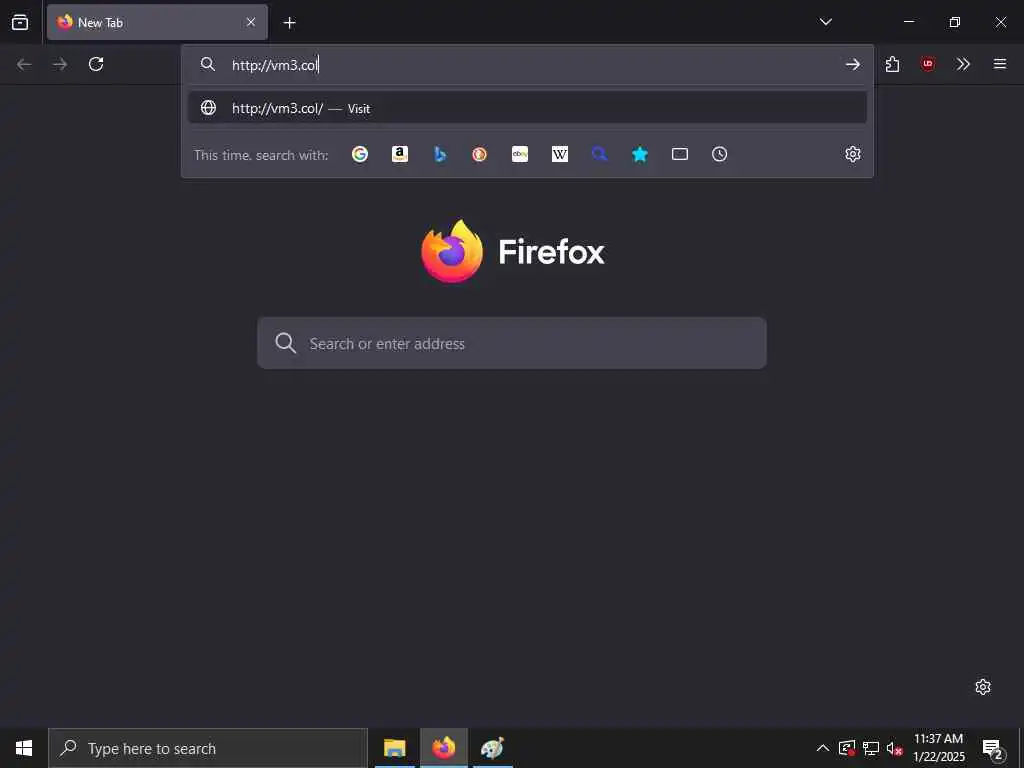Click the URL bar text http://vm3.col
The width and height of the screenshot is (1024, 768).
(x=275, y=65)
